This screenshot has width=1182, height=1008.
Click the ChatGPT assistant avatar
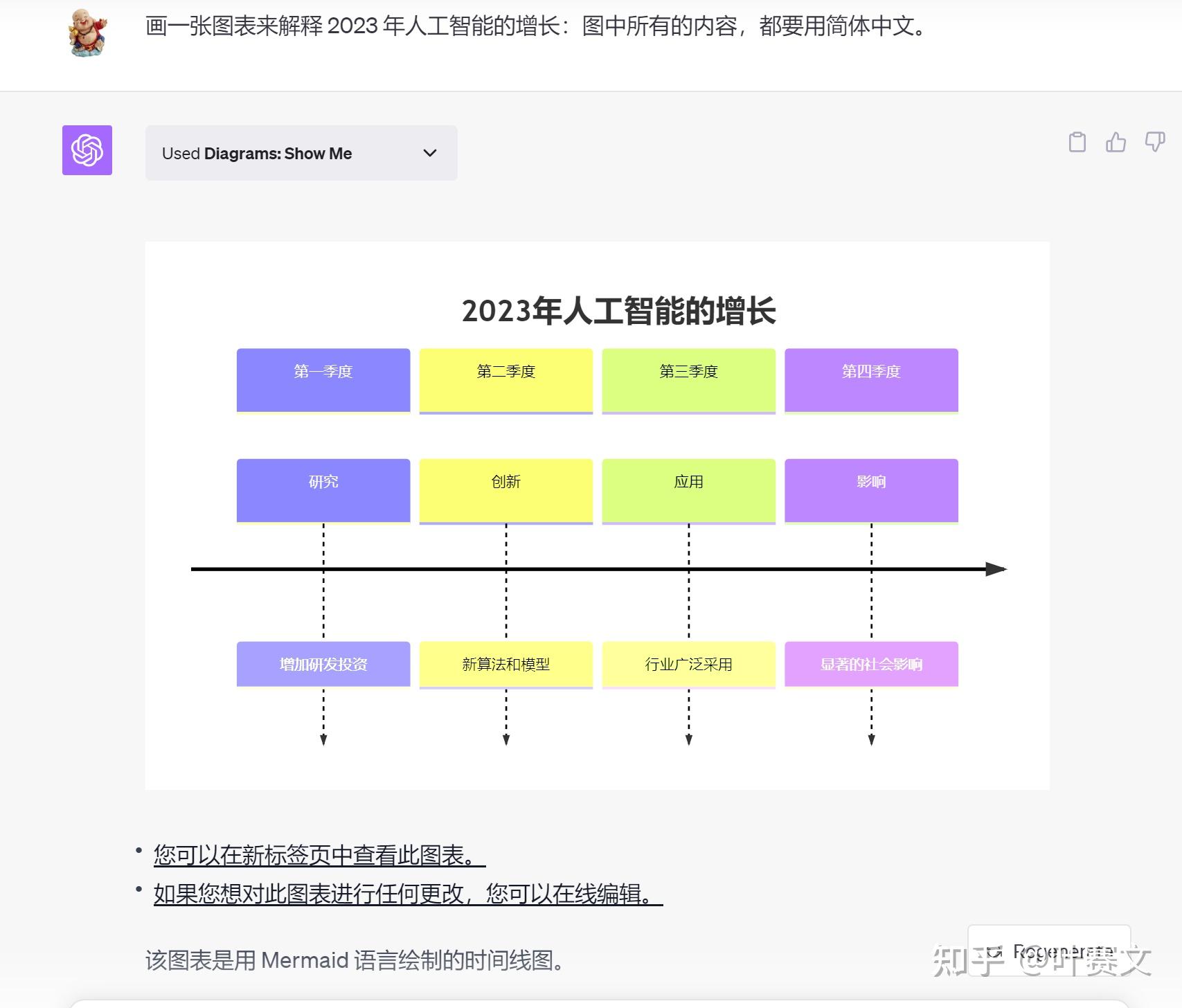point(87,151)
